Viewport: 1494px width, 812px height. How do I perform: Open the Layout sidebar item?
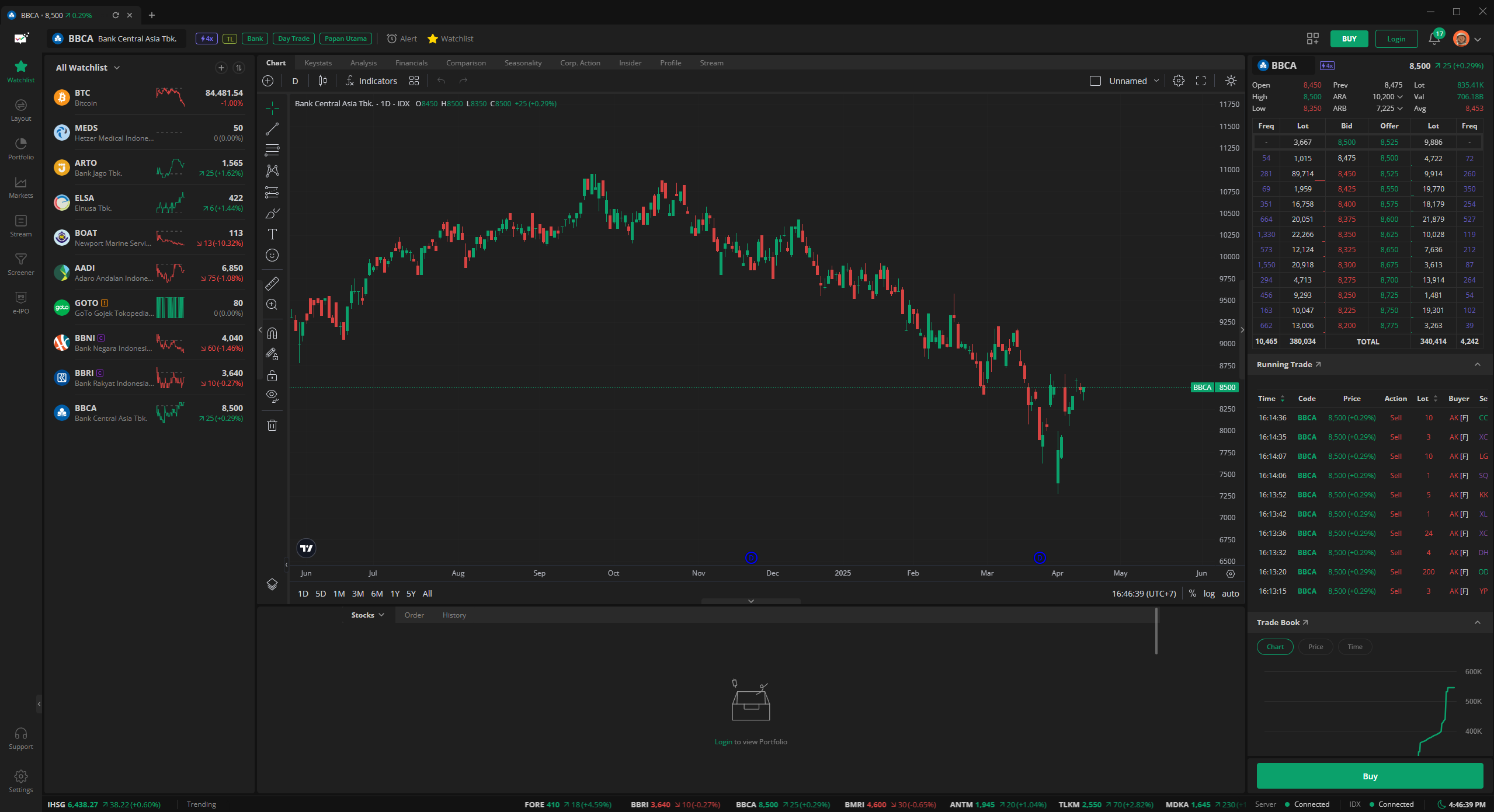pos(21,110)
